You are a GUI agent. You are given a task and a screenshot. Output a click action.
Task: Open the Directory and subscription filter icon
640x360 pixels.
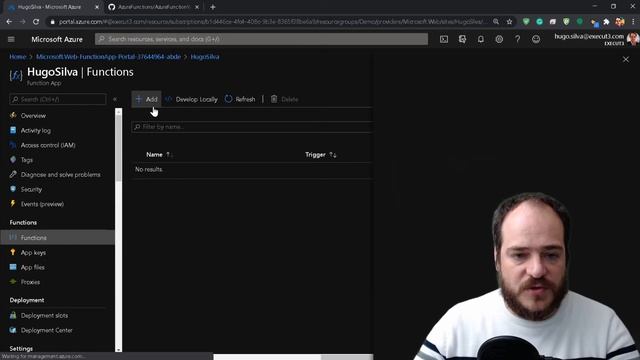[462, 39]
